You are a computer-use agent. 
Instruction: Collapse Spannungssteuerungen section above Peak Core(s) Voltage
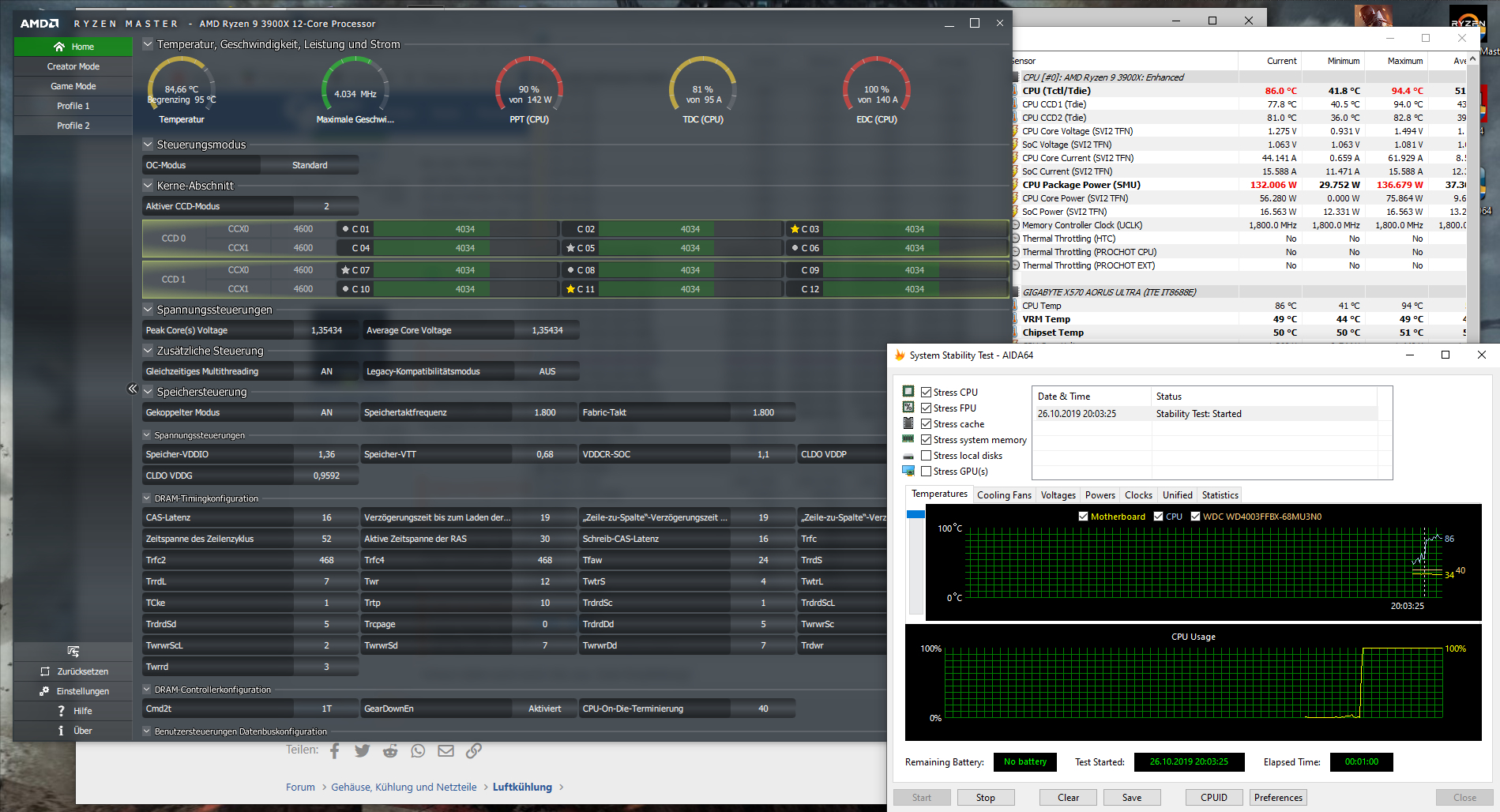pyautogui.click(x=148, y=310)
